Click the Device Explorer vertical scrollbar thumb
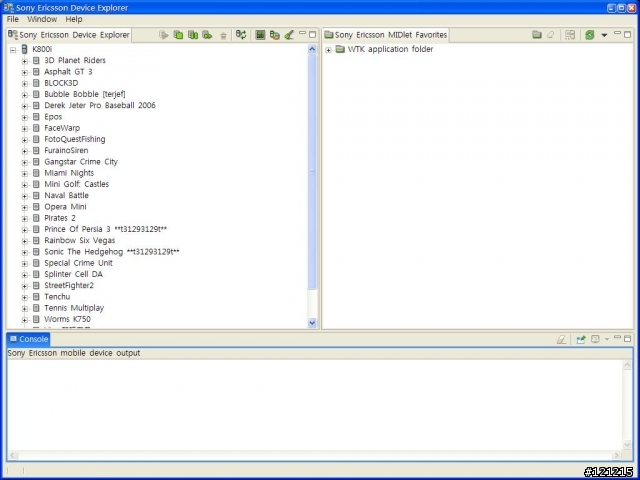This screenshot has width=640, height=480. pos(312,172)
